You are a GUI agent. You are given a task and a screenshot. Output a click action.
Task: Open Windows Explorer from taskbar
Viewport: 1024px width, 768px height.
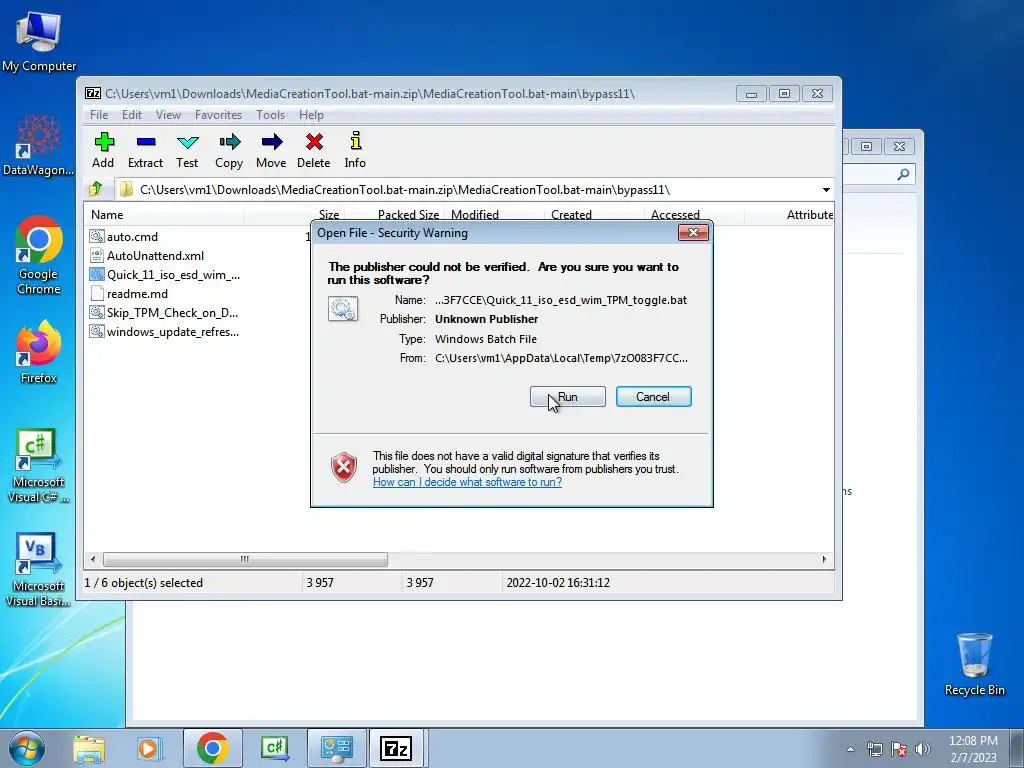click(x=89, y=748)
